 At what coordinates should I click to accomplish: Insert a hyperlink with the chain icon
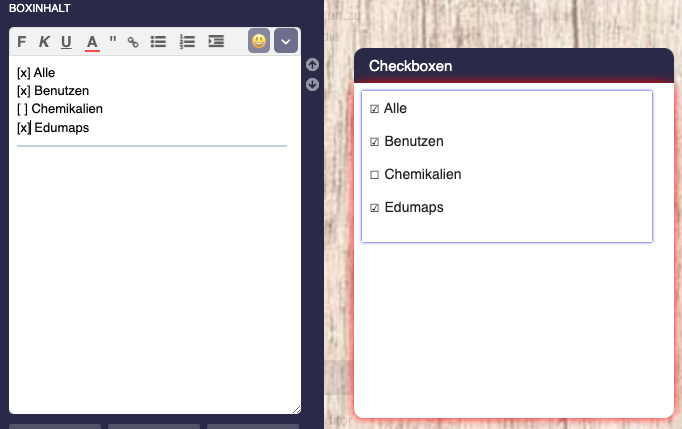[133, 42]
